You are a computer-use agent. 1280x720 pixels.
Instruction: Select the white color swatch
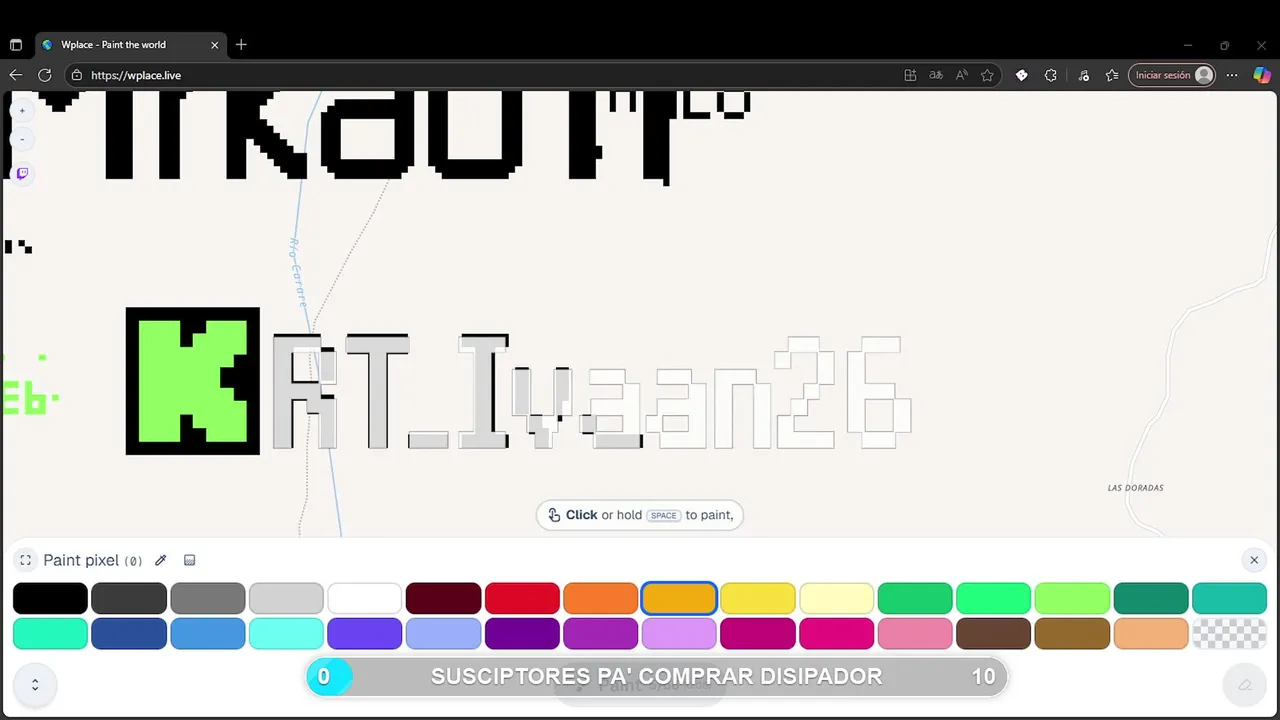pyautogui.click(x=365, y=598)
